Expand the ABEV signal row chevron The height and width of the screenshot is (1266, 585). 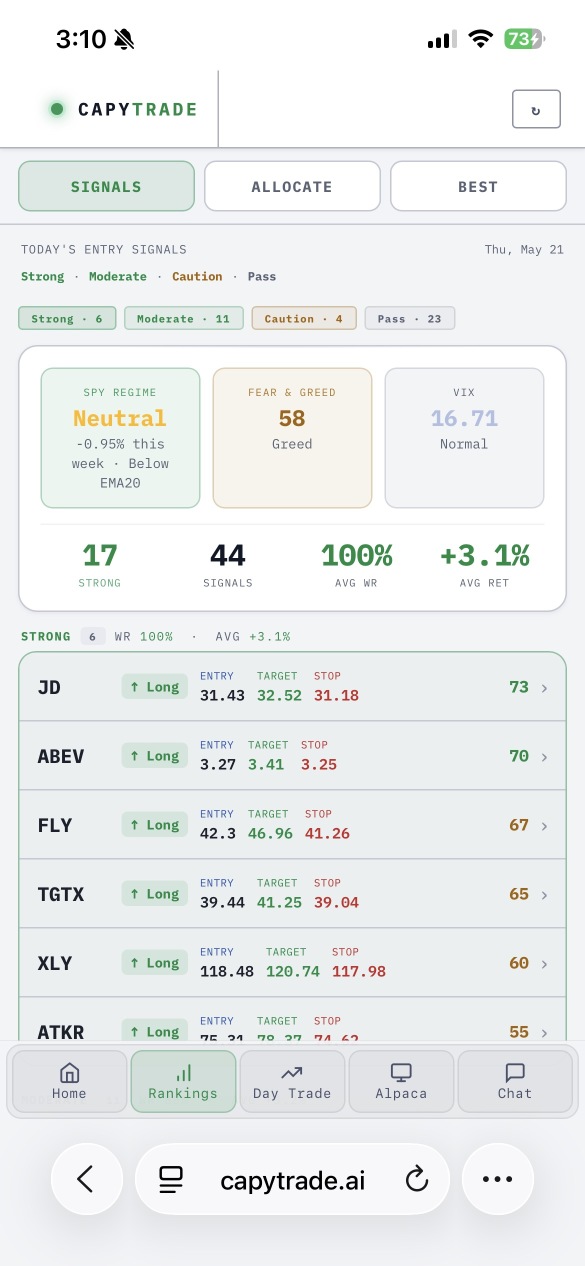pyautogui.click(x=545, y=757)
